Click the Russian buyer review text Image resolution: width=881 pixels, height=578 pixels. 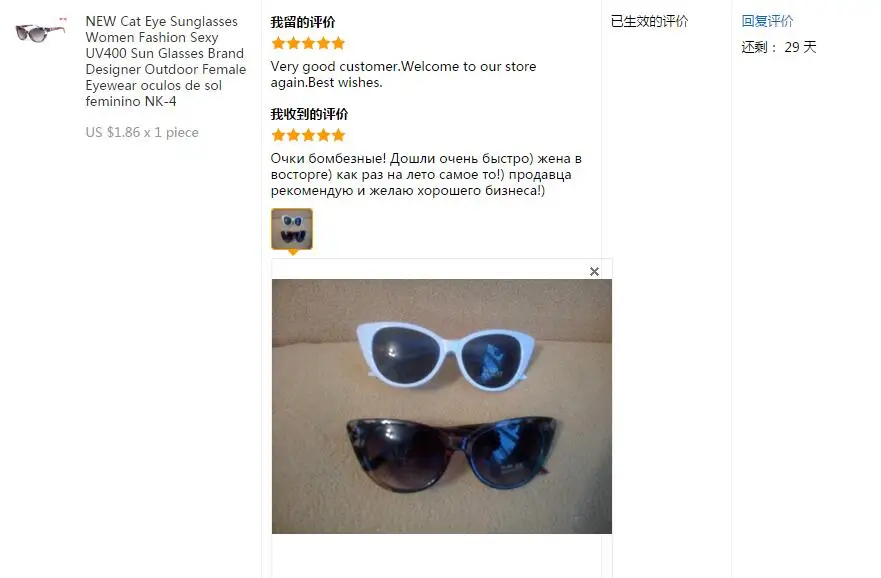click(x=426, y=174)
